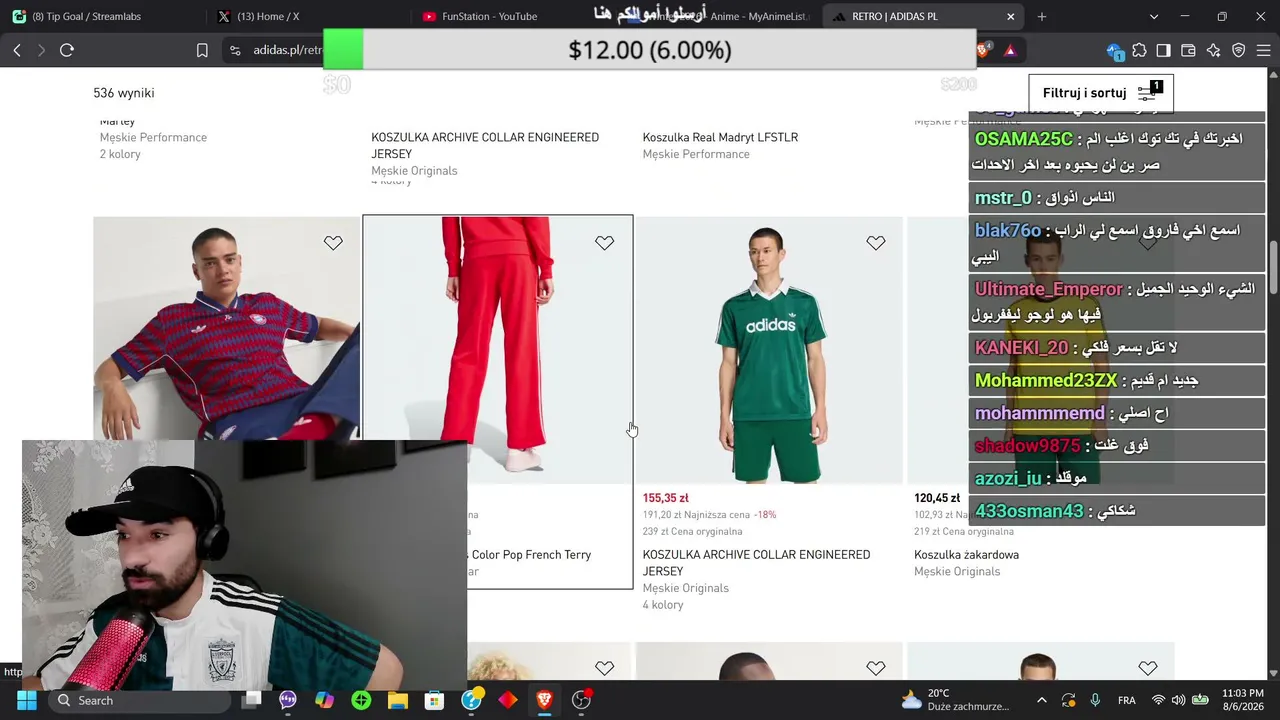The height and width of the screenshot is (720, 1280).
Task: Click the 4 kolory text under green jersey
Action: (x=663, y=605)
